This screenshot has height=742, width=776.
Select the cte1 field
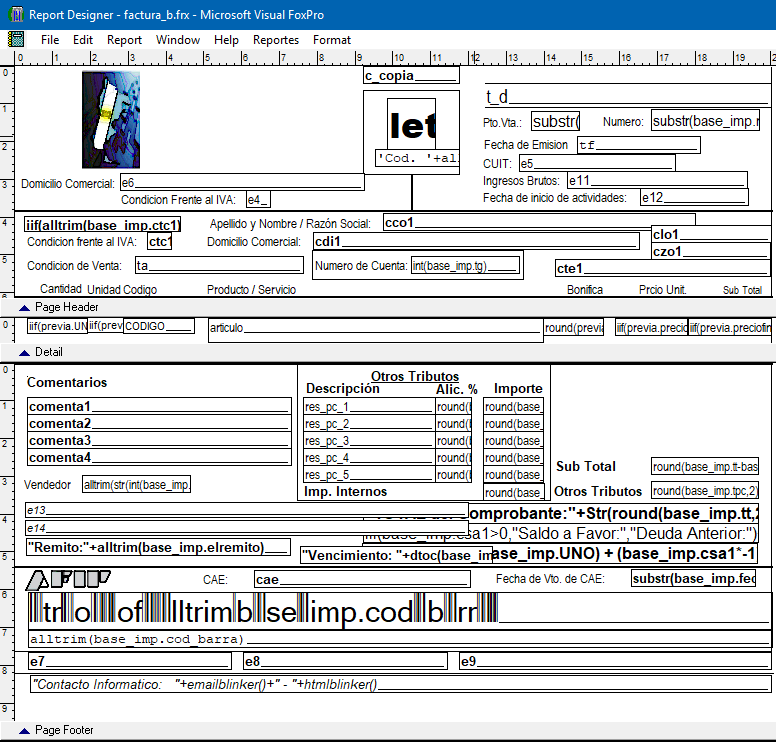(x=663, y=268)
